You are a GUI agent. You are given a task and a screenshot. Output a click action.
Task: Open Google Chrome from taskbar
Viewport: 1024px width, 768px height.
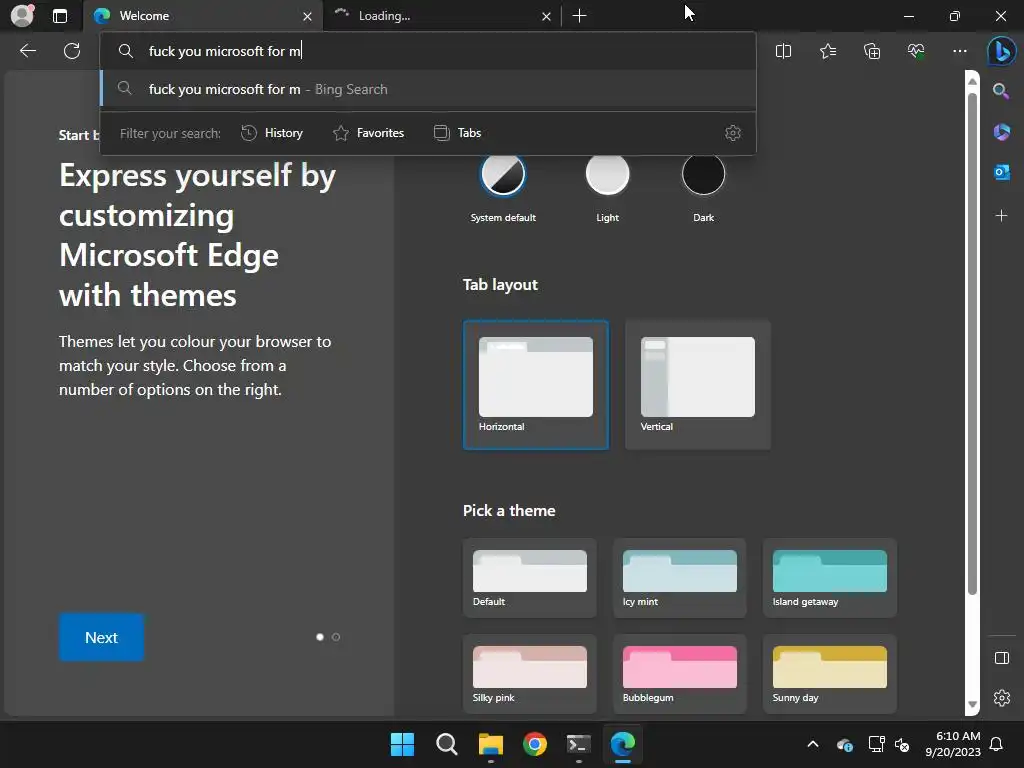[x=535, y=744]
